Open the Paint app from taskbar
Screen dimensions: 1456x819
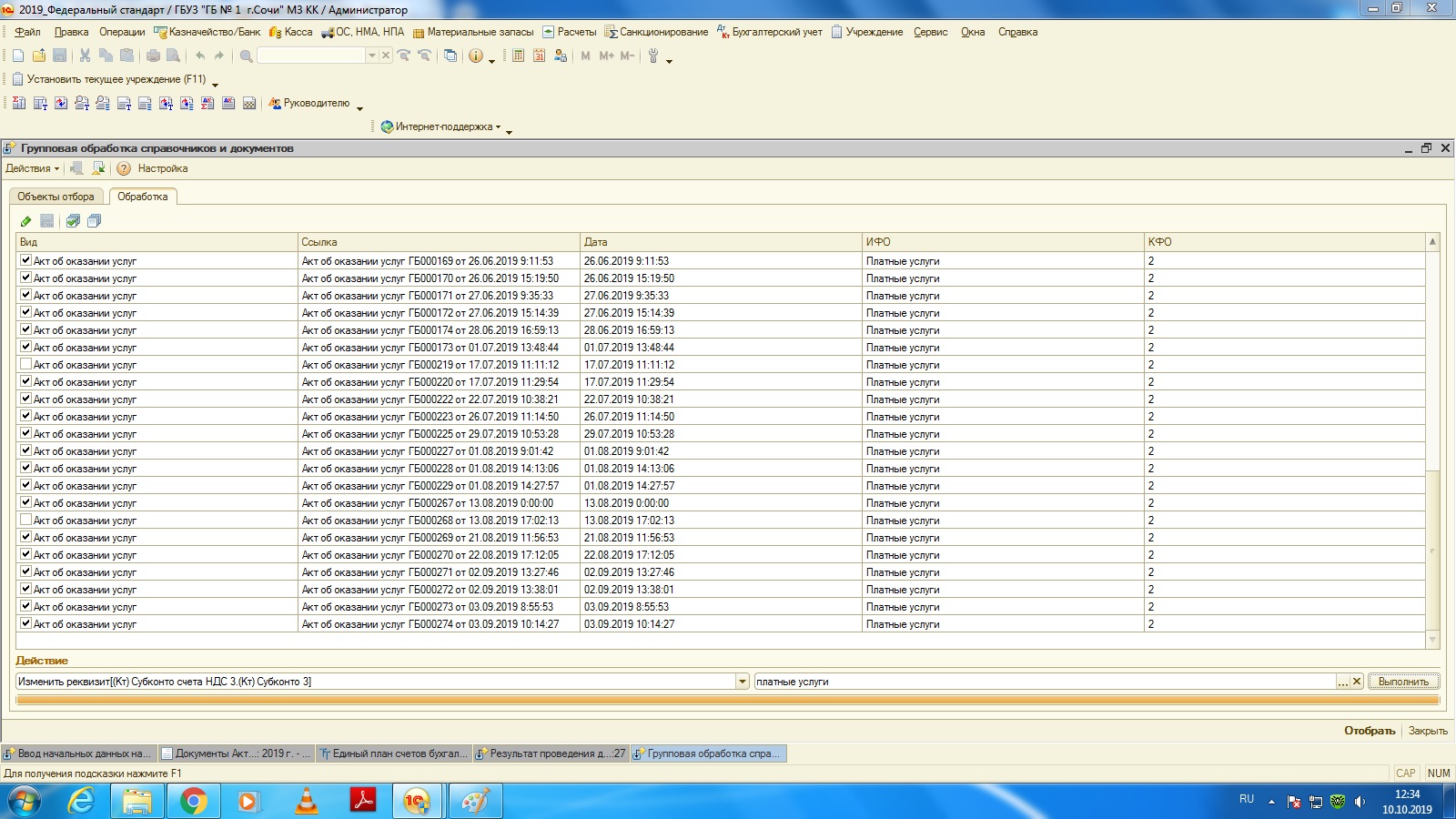click(x=475, y=801)
